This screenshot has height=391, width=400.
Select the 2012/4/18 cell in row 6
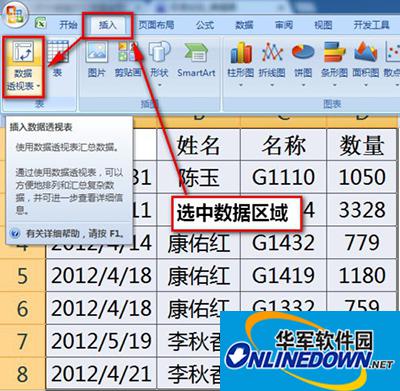point(101,308)
